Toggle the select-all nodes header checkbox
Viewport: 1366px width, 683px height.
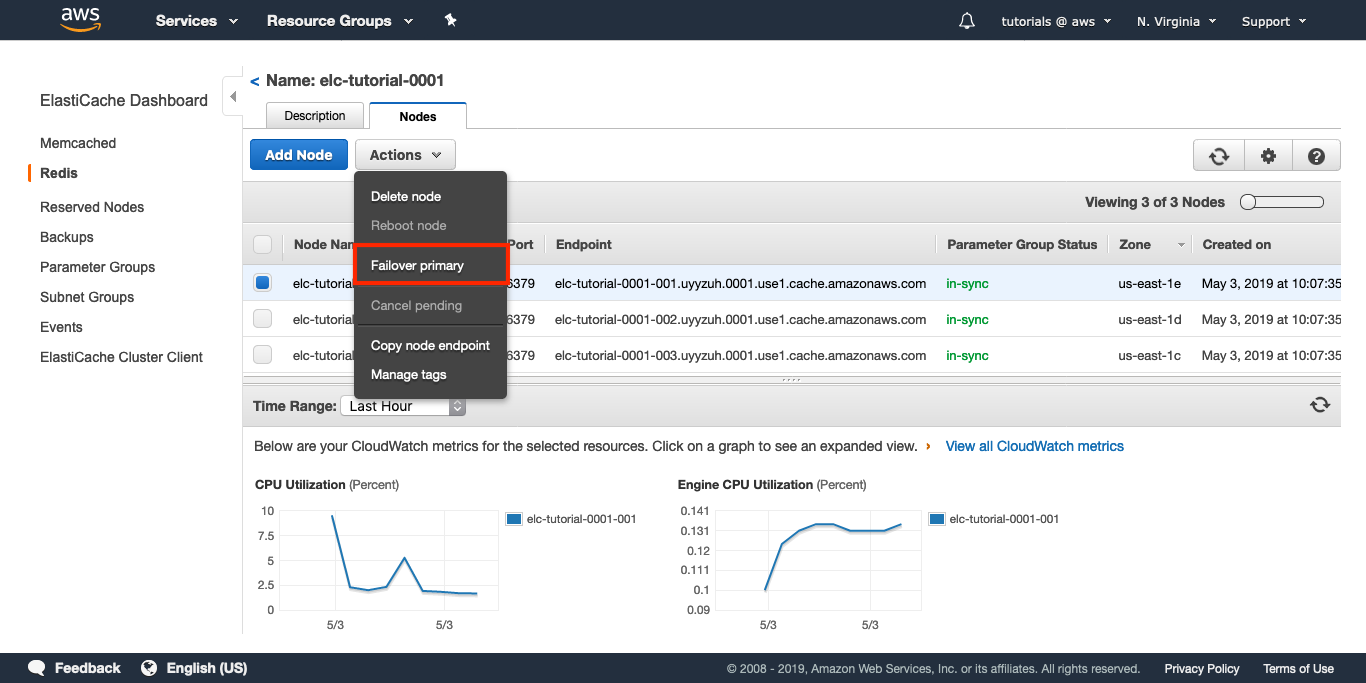click(262, 244)
